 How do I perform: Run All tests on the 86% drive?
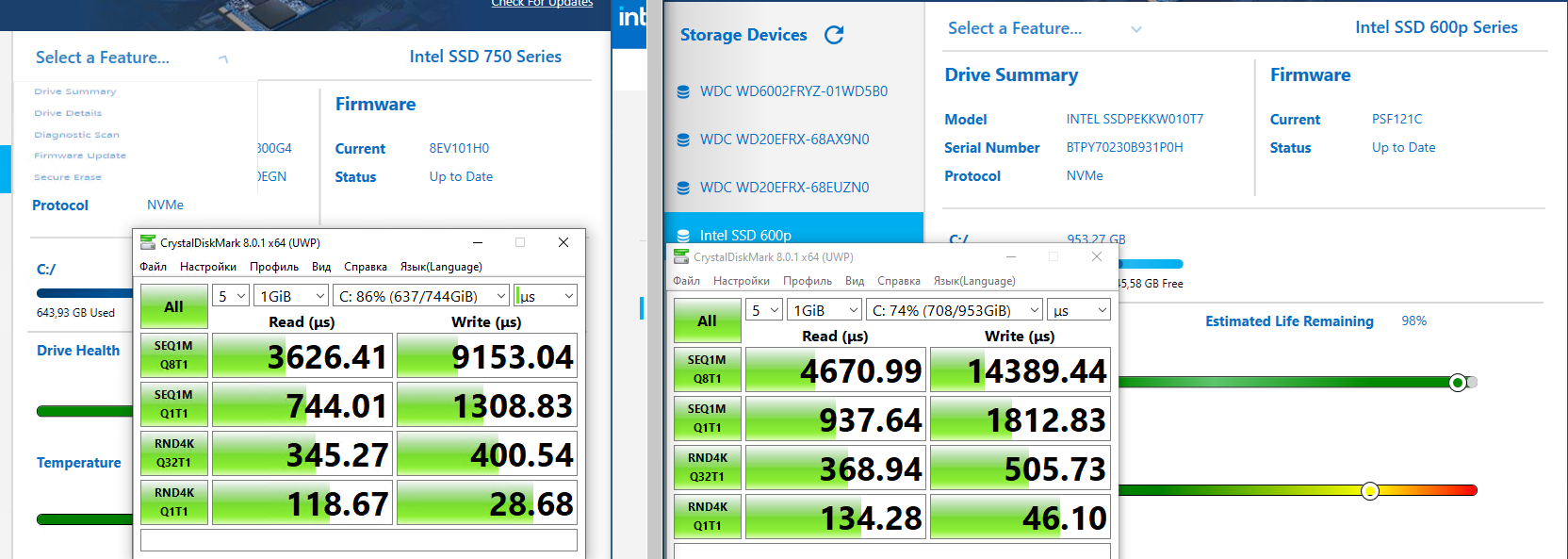point(174,306)
